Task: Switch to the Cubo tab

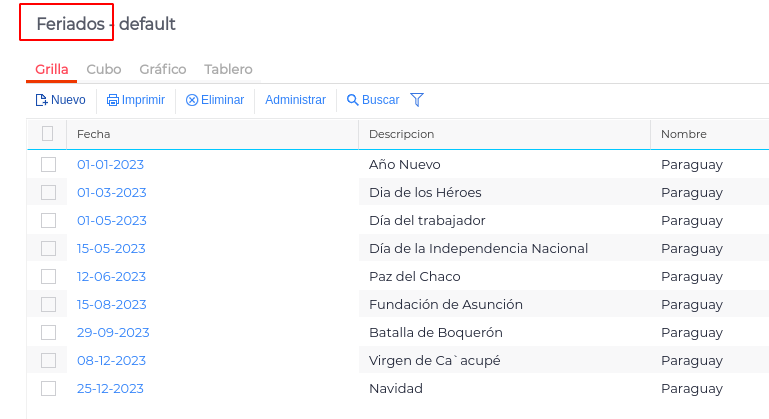Action: tap(104, 69)
